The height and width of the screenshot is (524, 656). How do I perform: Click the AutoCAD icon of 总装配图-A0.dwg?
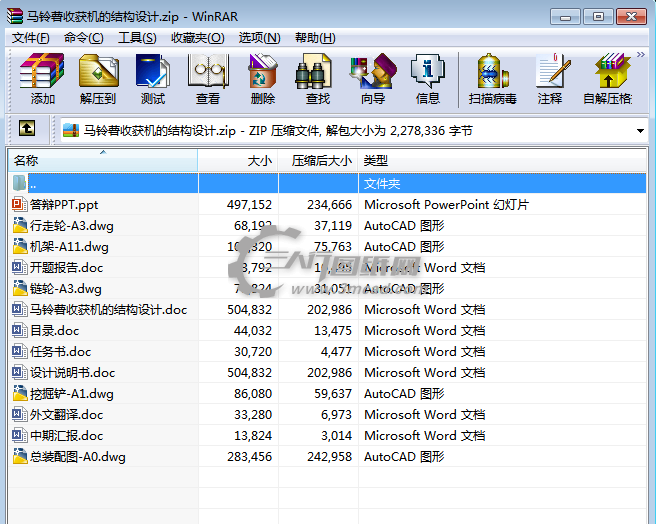point(20,456)
